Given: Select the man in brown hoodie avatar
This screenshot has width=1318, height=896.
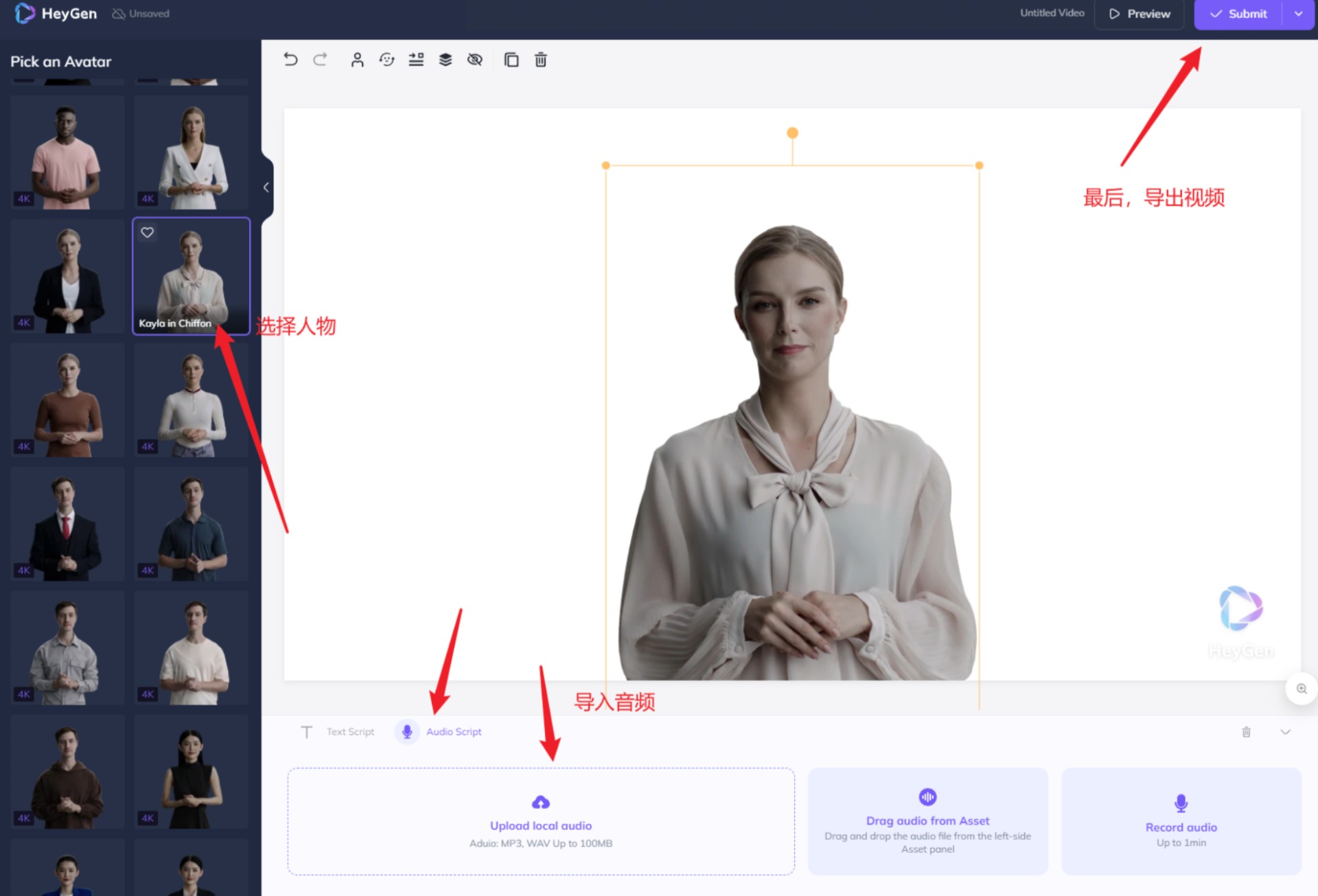Looking at the screenshot, I should [67, 772].
